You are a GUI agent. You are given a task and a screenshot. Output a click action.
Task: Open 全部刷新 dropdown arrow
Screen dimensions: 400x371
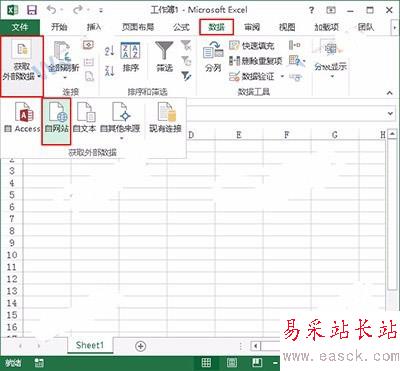(65, 78)
